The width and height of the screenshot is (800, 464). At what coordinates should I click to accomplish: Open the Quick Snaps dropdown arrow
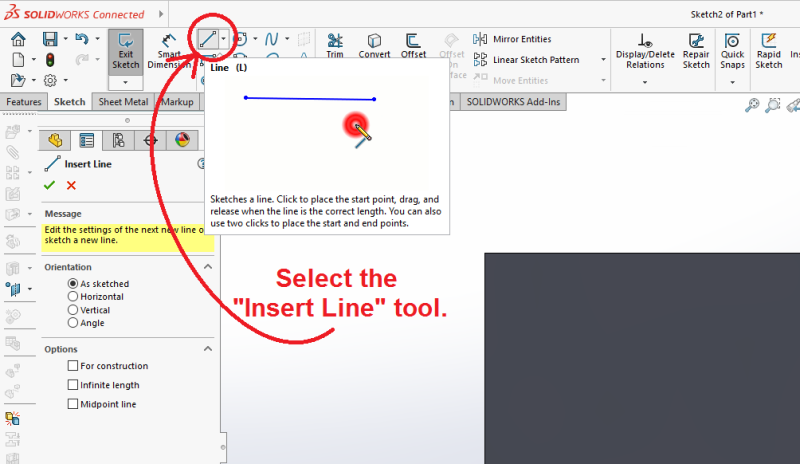pos(732,82)
